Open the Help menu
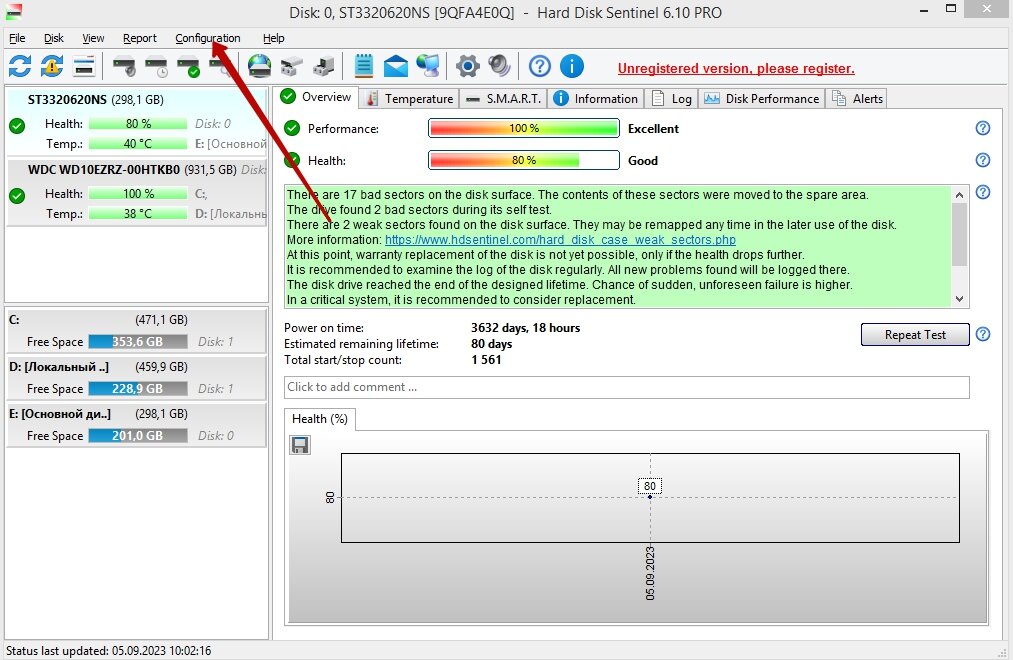The height and width of the screenshot is (660, 1013). pos(273,38)
